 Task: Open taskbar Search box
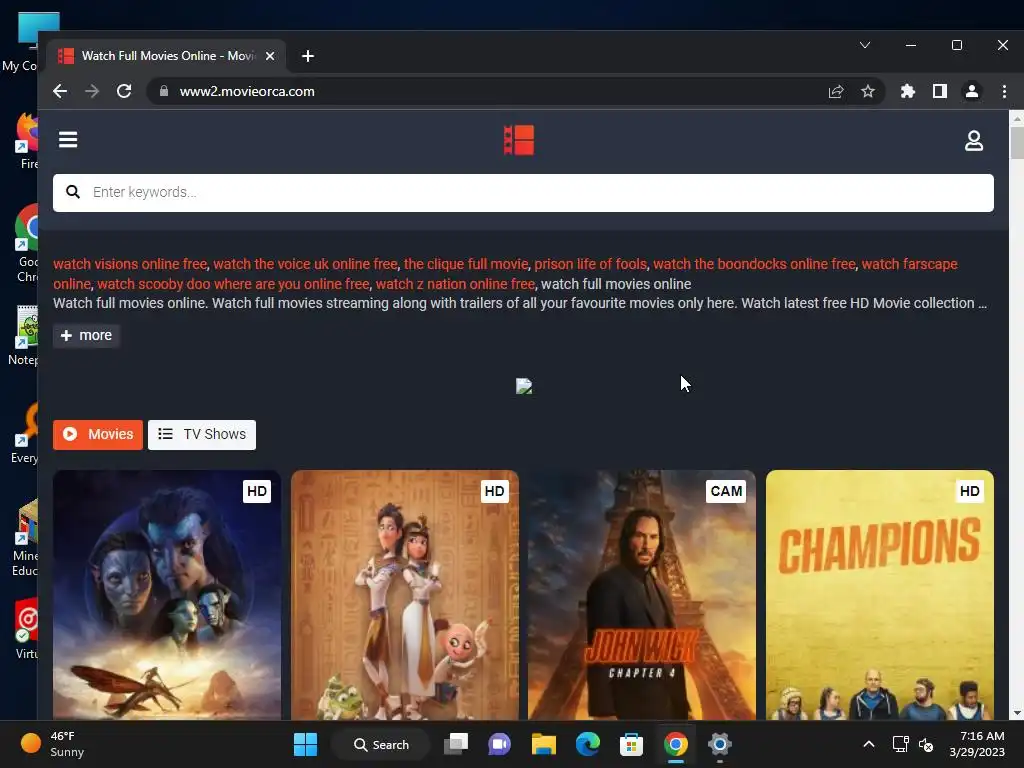pyautogui.click(x=381, y=744)
